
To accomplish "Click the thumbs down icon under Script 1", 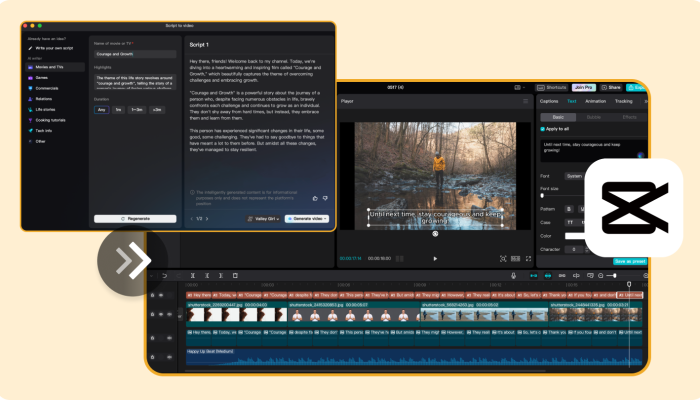I will (325, 198).
